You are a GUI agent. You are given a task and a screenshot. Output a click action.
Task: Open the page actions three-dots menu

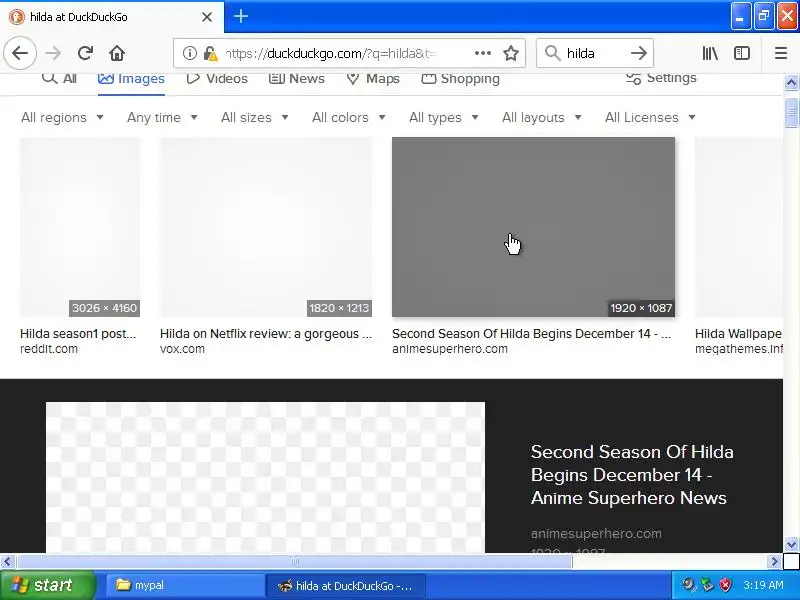pos(483,53)
